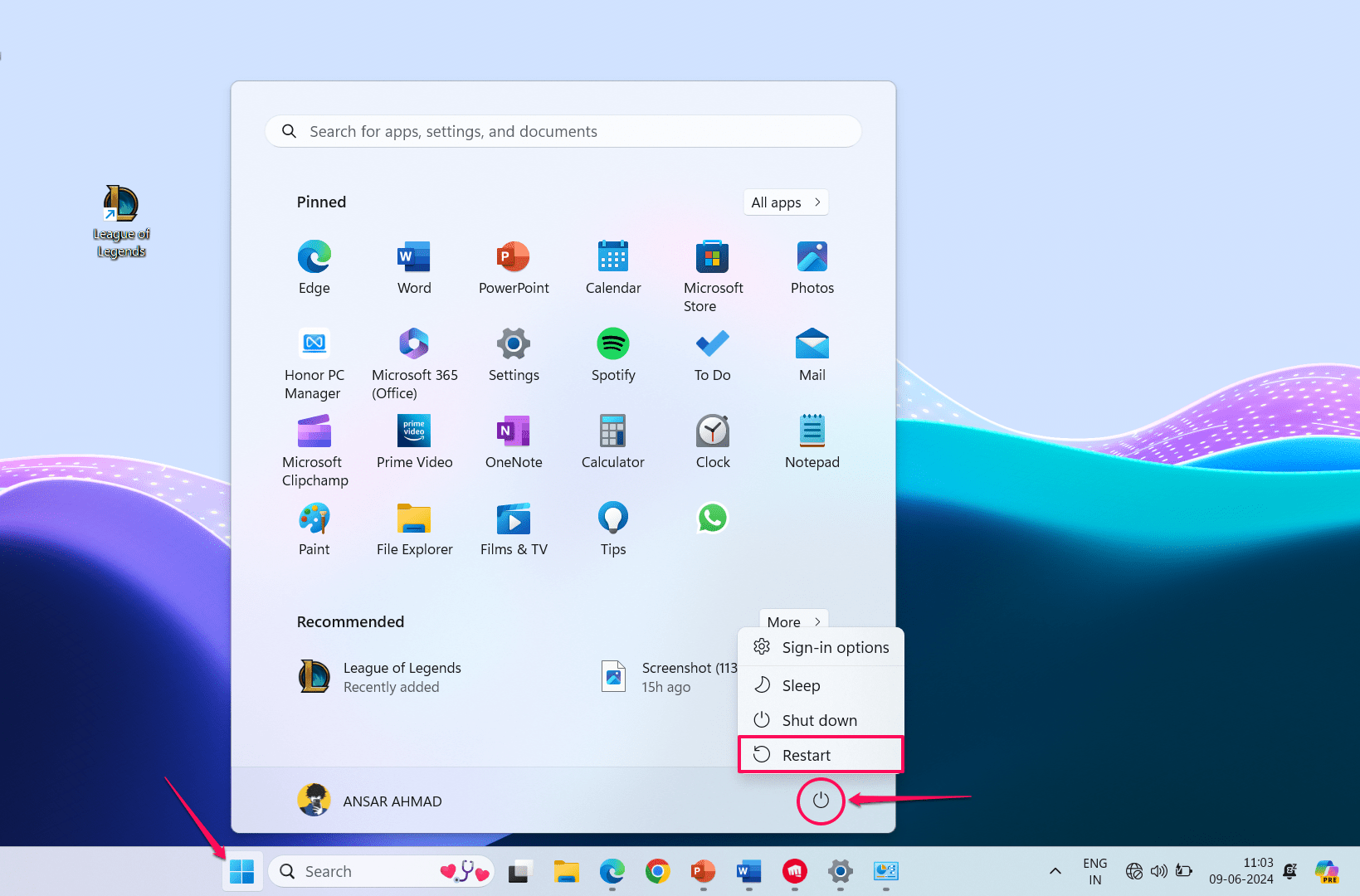Open Notepad
Viewport: 1360px width, 896px height.
812,442
